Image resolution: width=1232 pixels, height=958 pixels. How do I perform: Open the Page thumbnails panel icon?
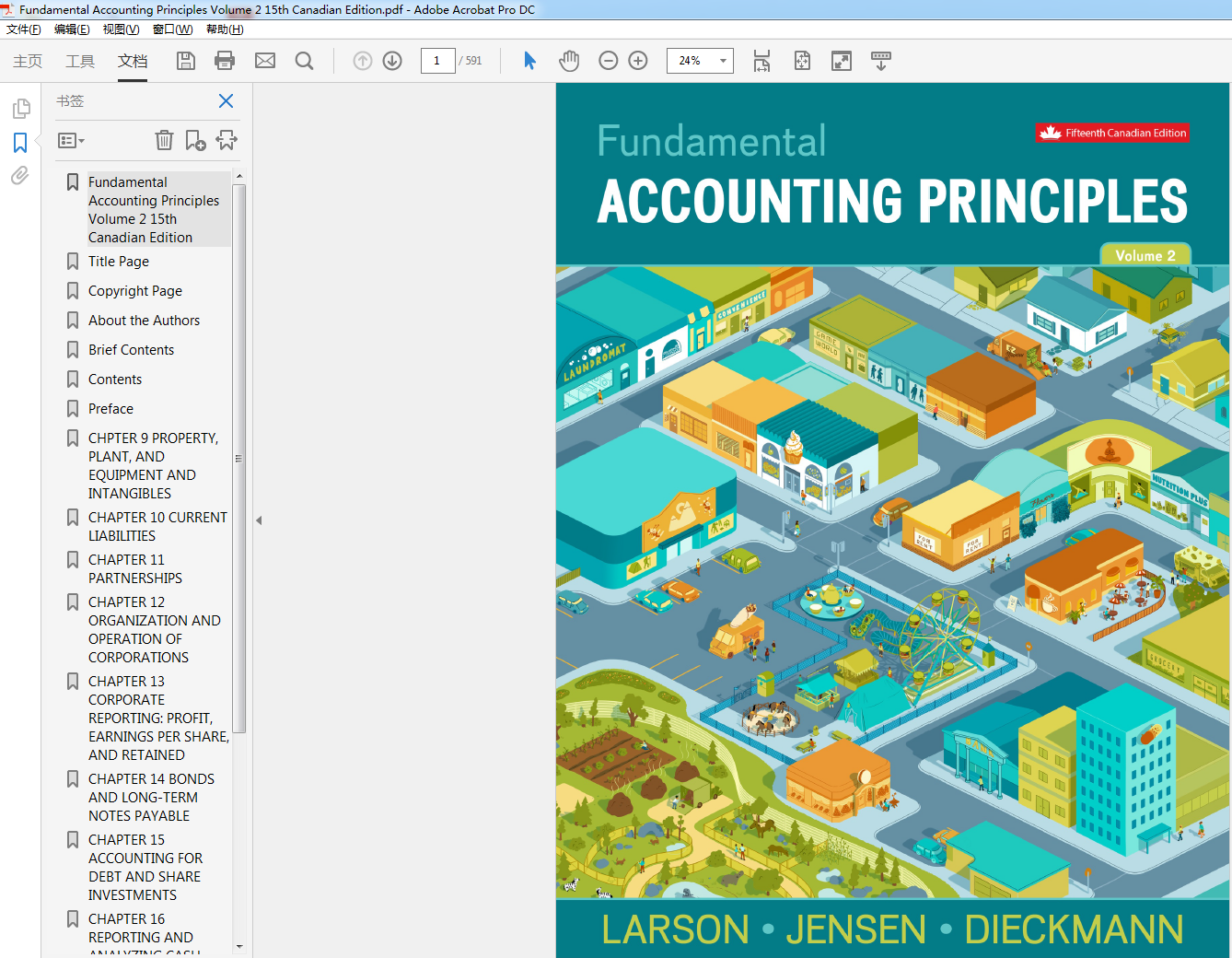coord(21,109)
